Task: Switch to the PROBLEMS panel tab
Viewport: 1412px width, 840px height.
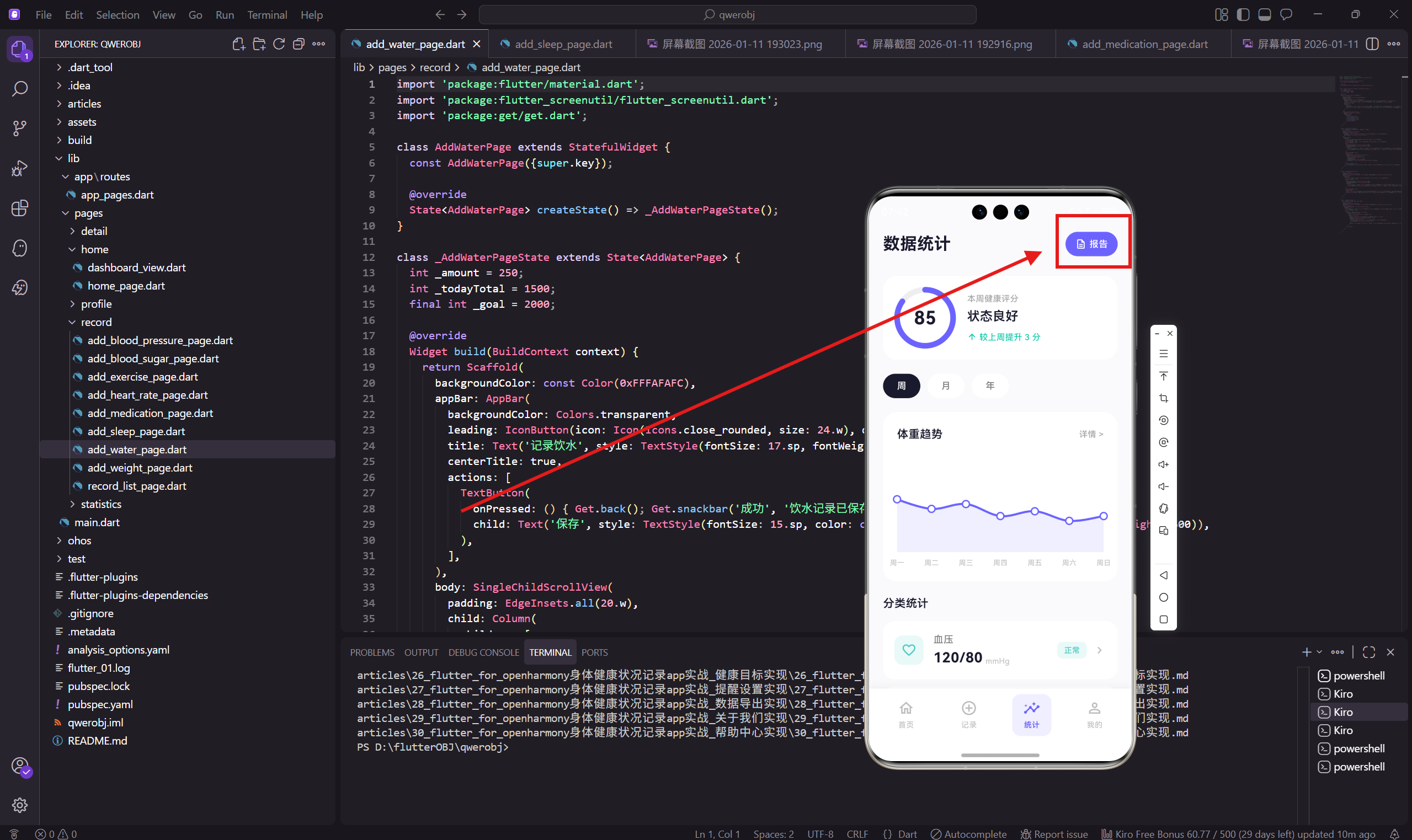Action: (x=372, y=652)
